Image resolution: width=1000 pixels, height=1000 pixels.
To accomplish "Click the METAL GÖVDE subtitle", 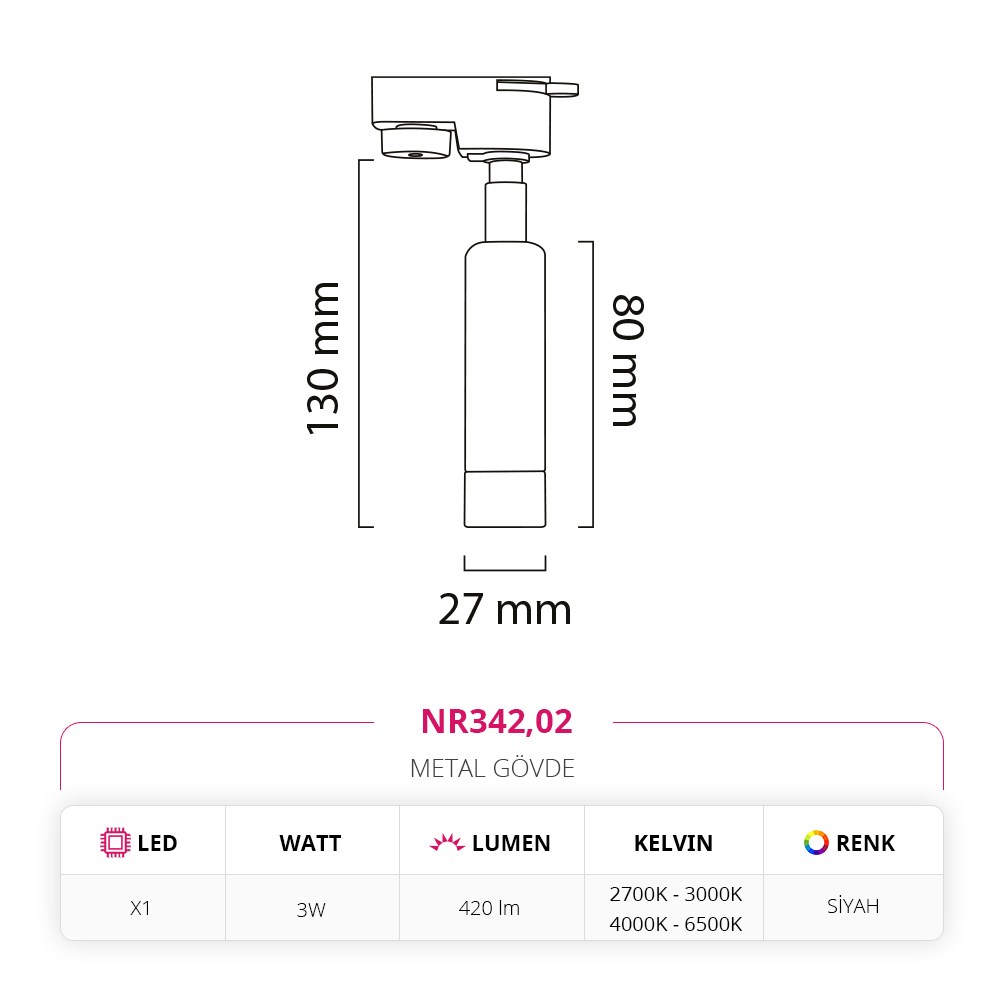I will 492,768.
